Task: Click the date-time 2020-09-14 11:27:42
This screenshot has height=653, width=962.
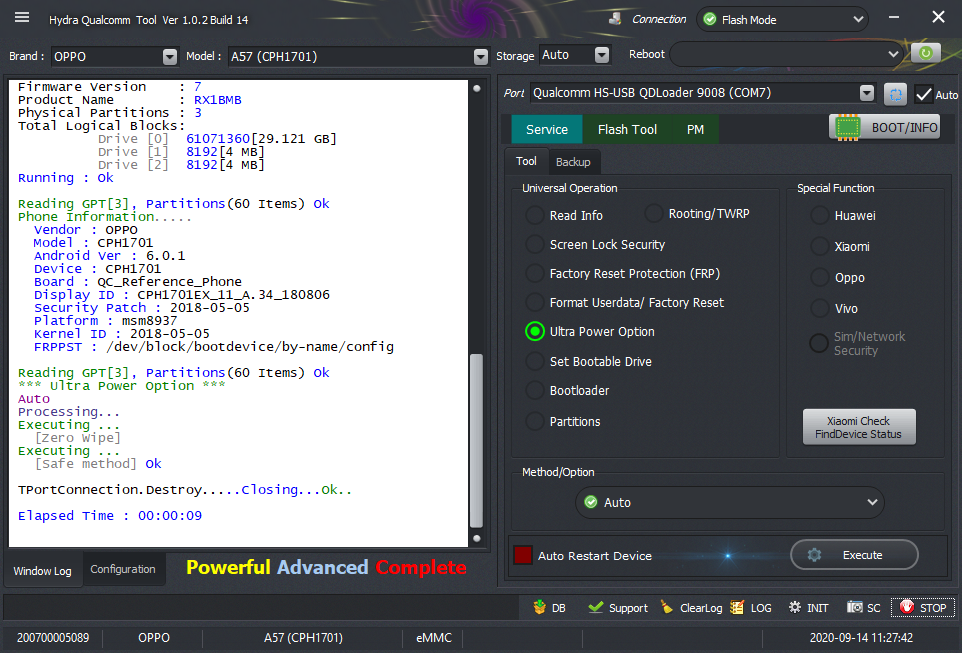Action: coord(861,638)
